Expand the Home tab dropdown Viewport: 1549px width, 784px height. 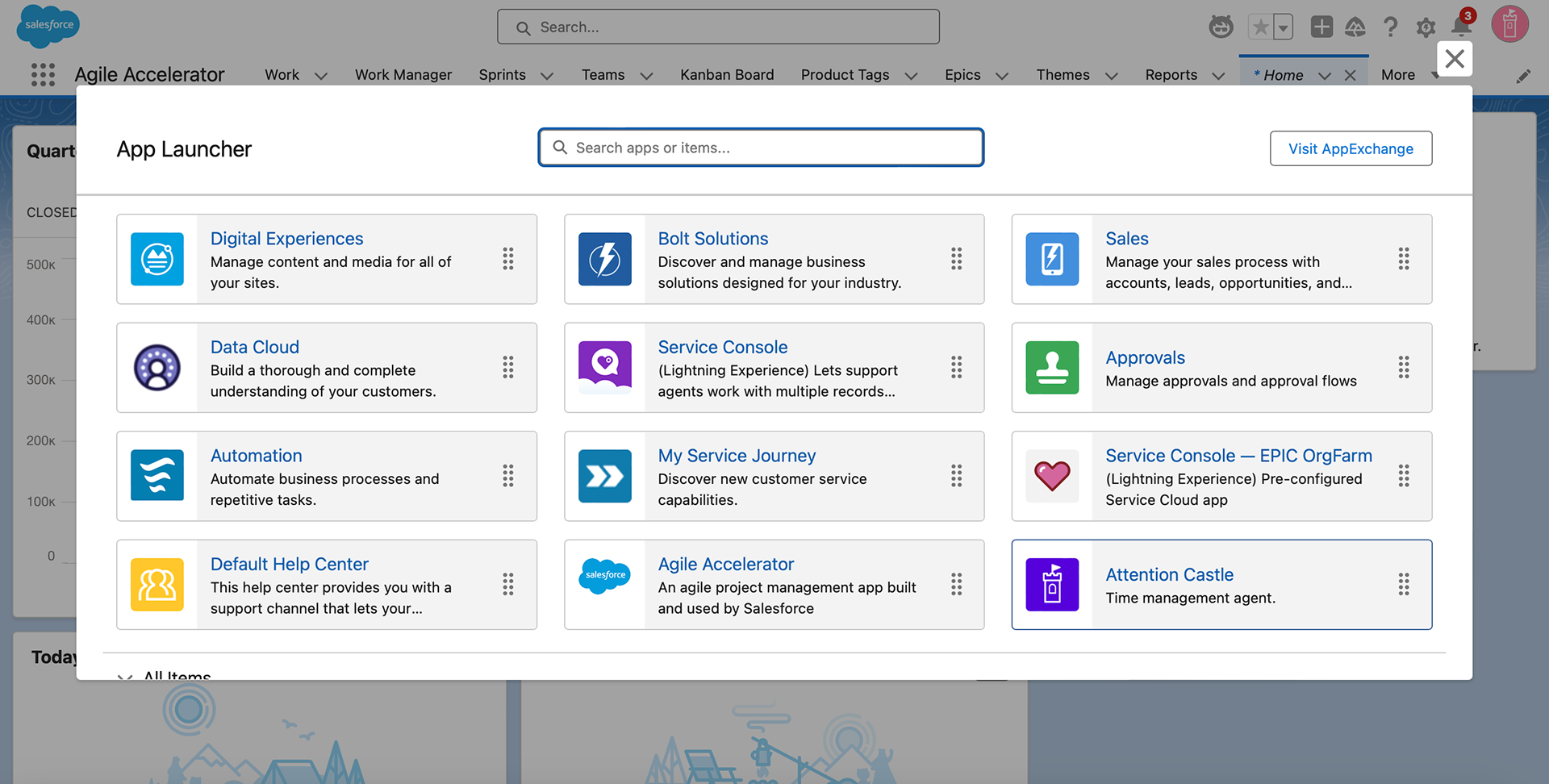click(x=1324, y=76)
